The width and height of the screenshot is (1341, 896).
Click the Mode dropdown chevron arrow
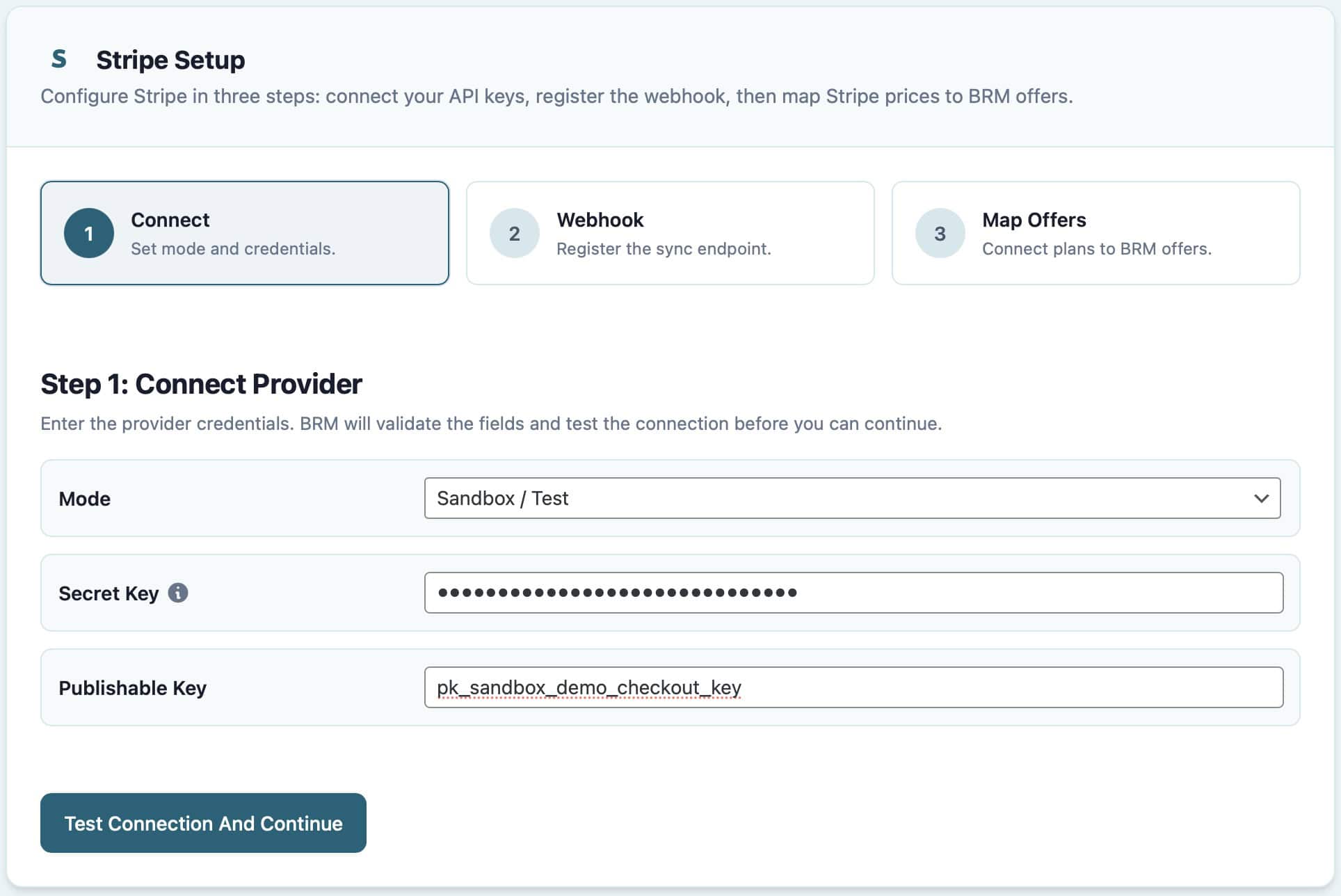point(1261,498)
